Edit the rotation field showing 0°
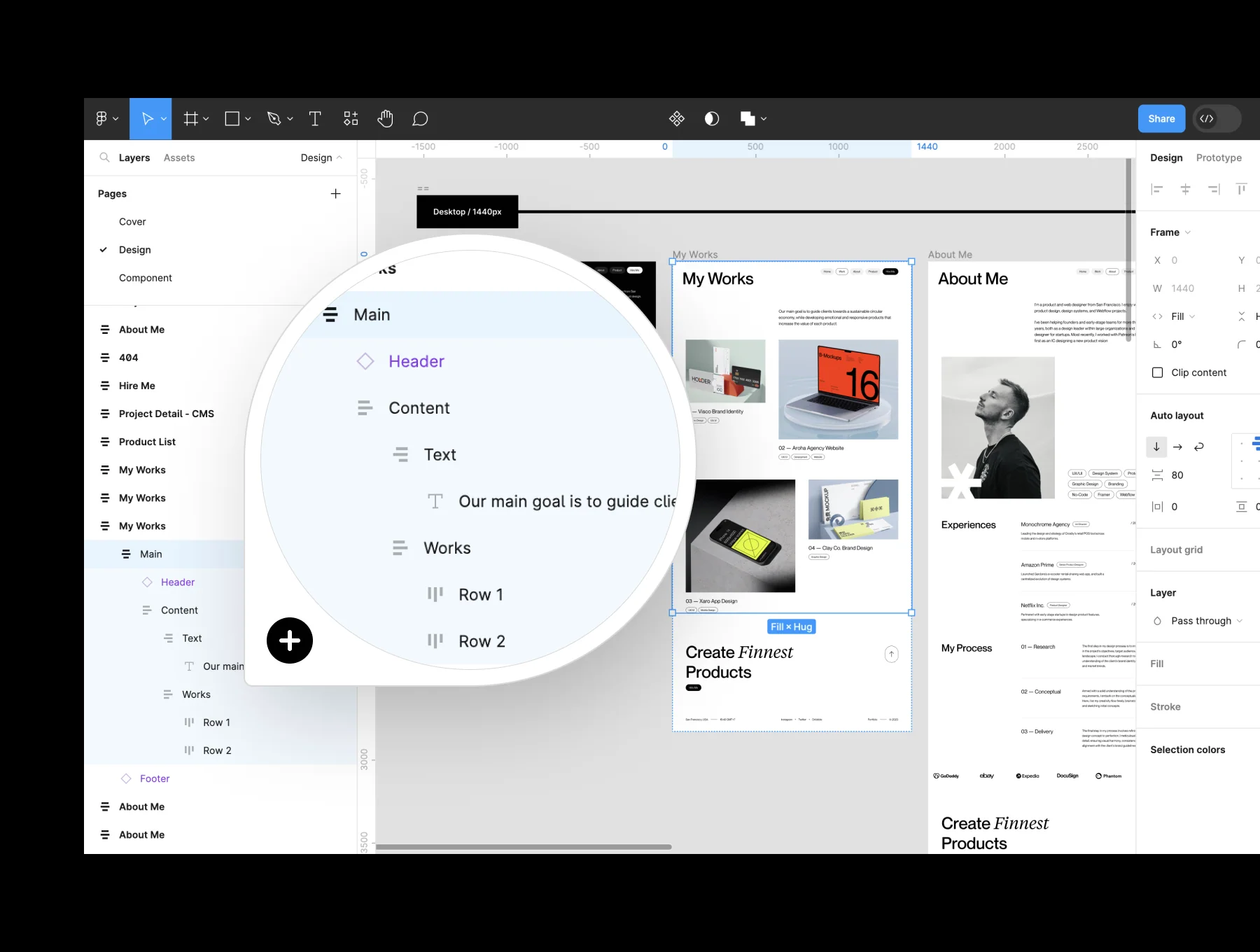Viewport: 1260px width, 952px height. tap(1177, 344)
